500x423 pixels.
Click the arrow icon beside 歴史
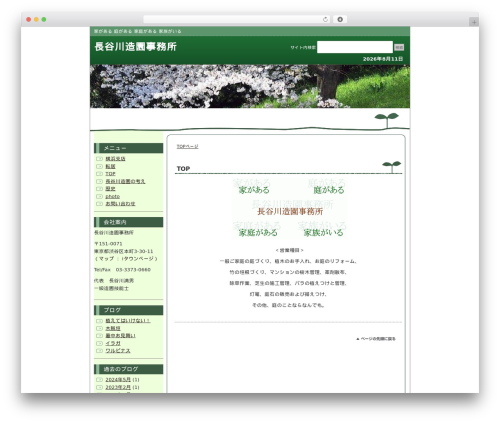[99, 189]
